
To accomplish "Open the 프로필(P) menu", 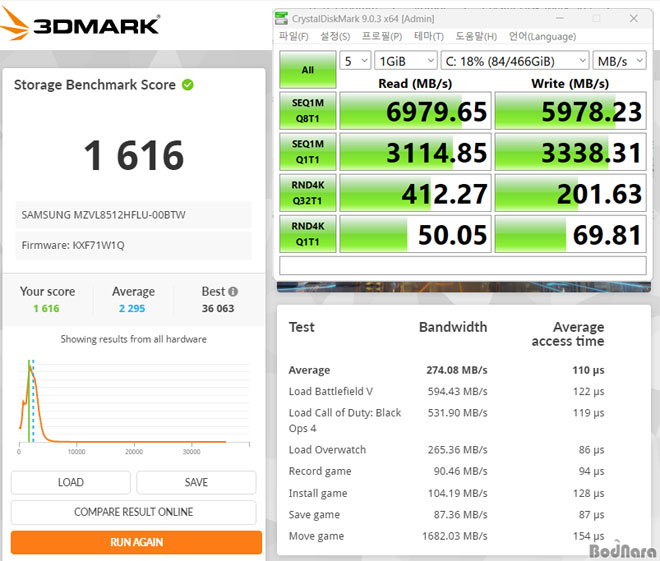I will click(x=382, y=37).
